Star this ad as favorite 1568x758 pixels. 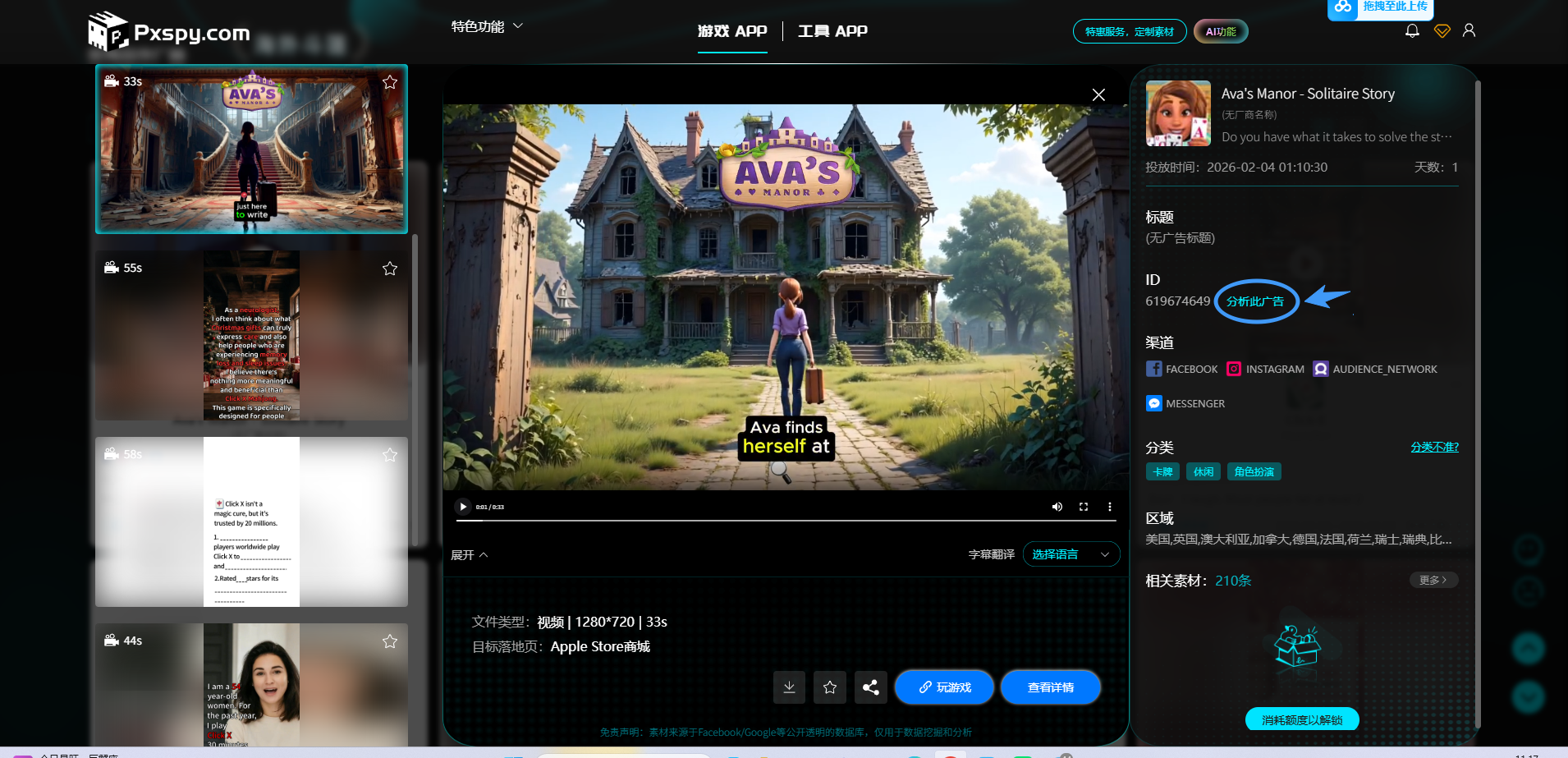click(x=830, y=687)
